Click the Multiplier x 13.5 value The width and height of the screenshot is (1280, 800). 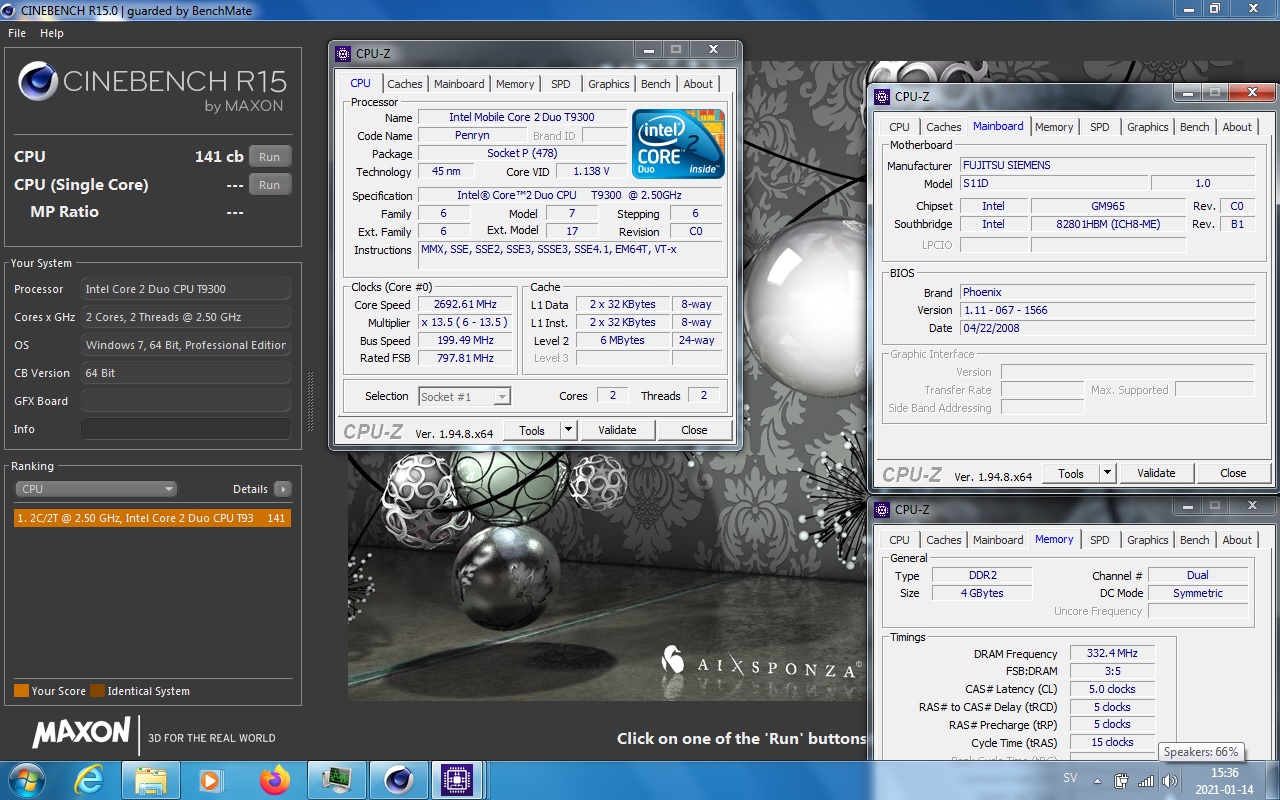[x=465, y=323]
